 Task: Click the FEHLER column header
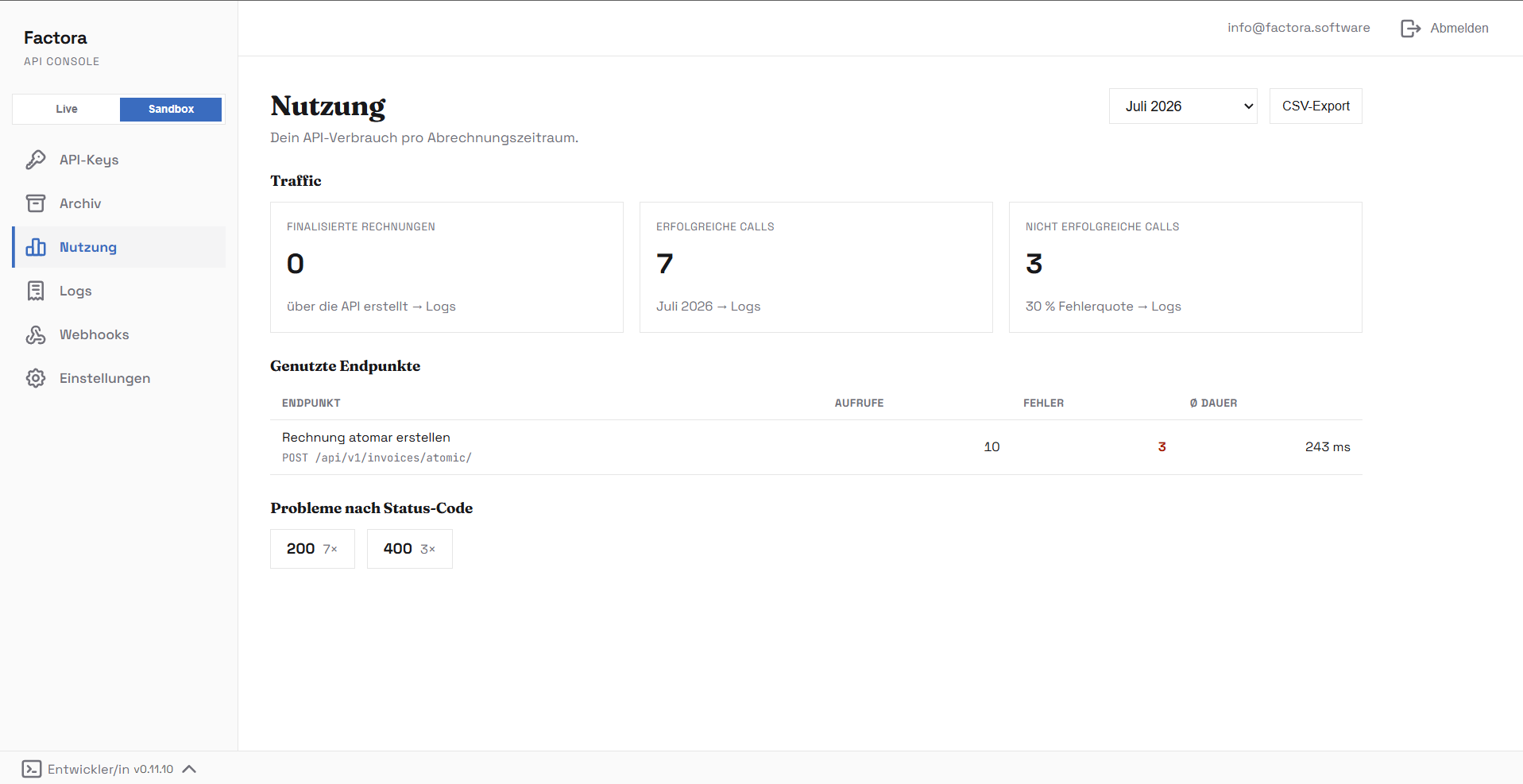coord(1043,404)
